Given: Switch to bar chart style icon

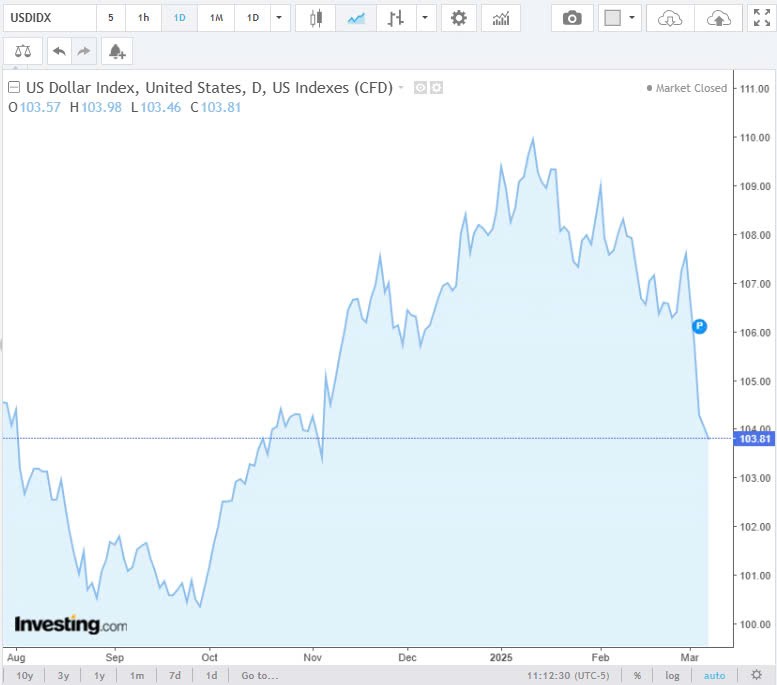Looking at the screenshot, I should coord(395,18).
